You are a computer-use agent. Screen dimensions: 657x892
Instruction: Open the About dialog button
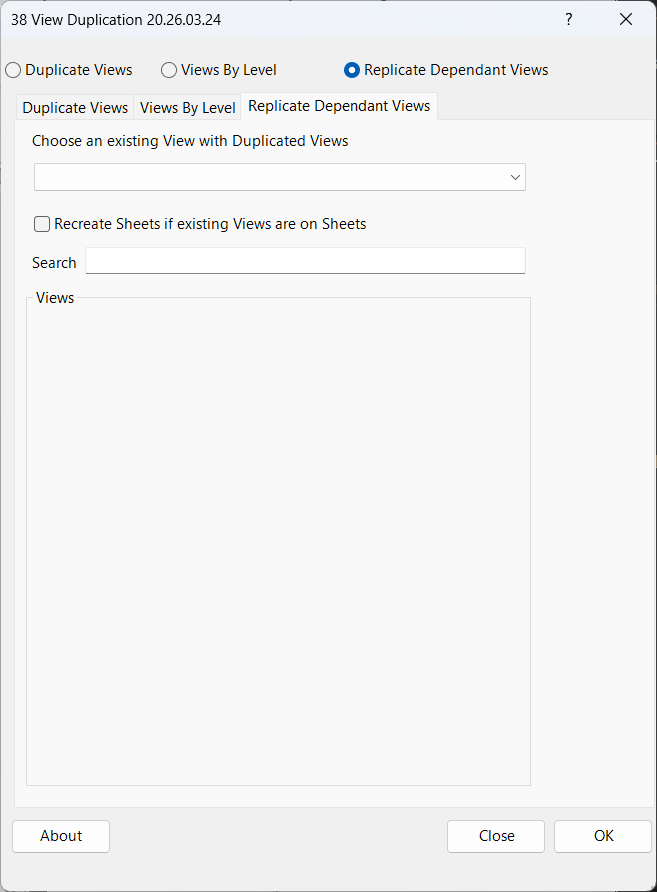(x=61, y=836)
